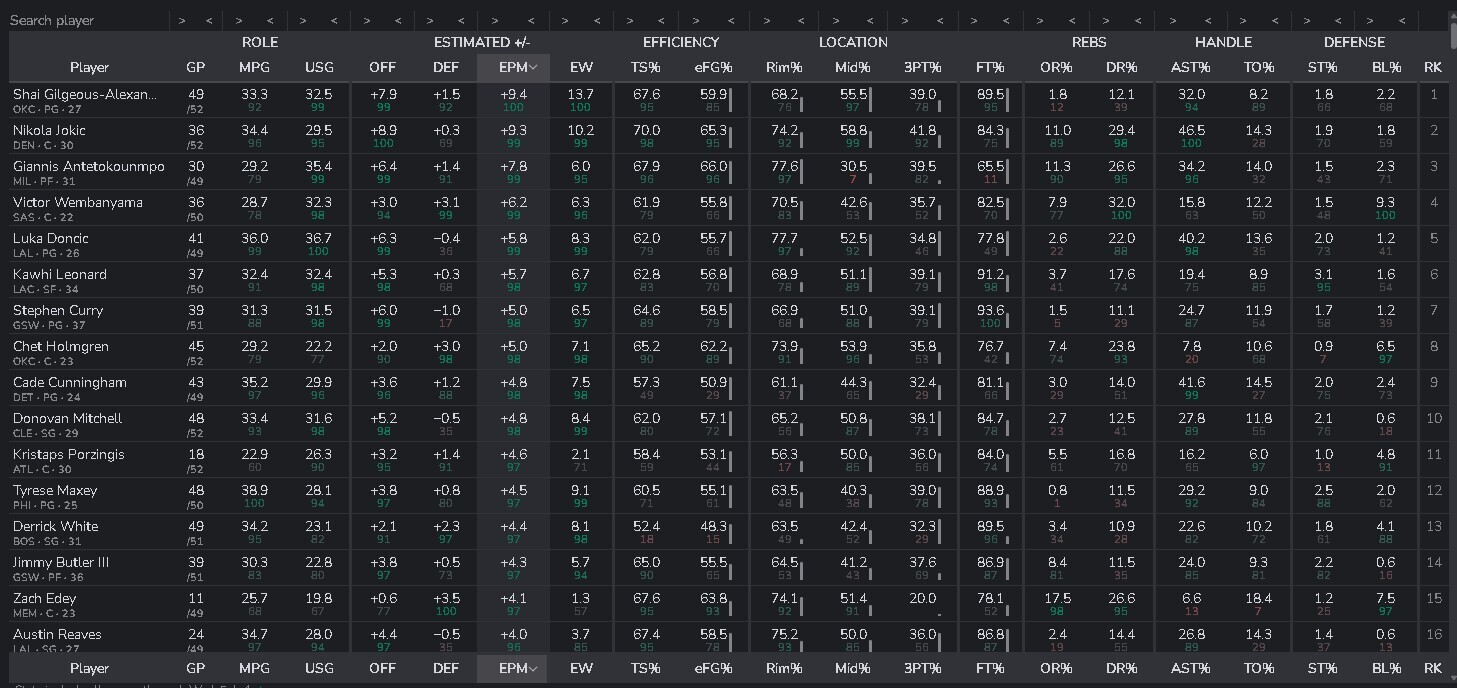
Task: Click the less-than filter above EPM column
Action: coord(529,20)
